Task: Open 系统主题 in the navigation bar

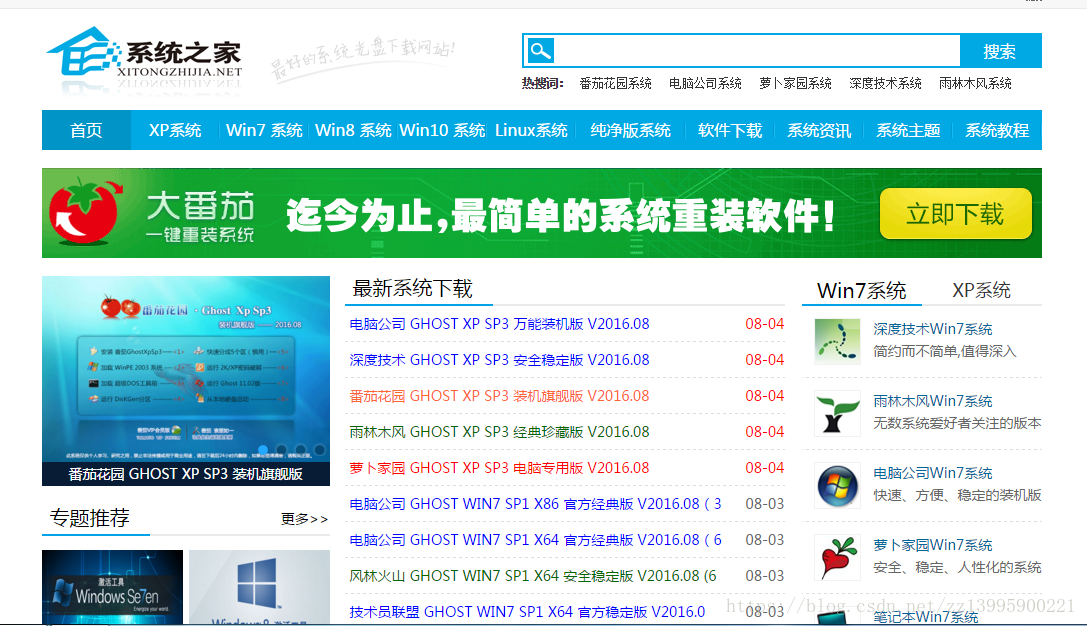Action: 908,130
